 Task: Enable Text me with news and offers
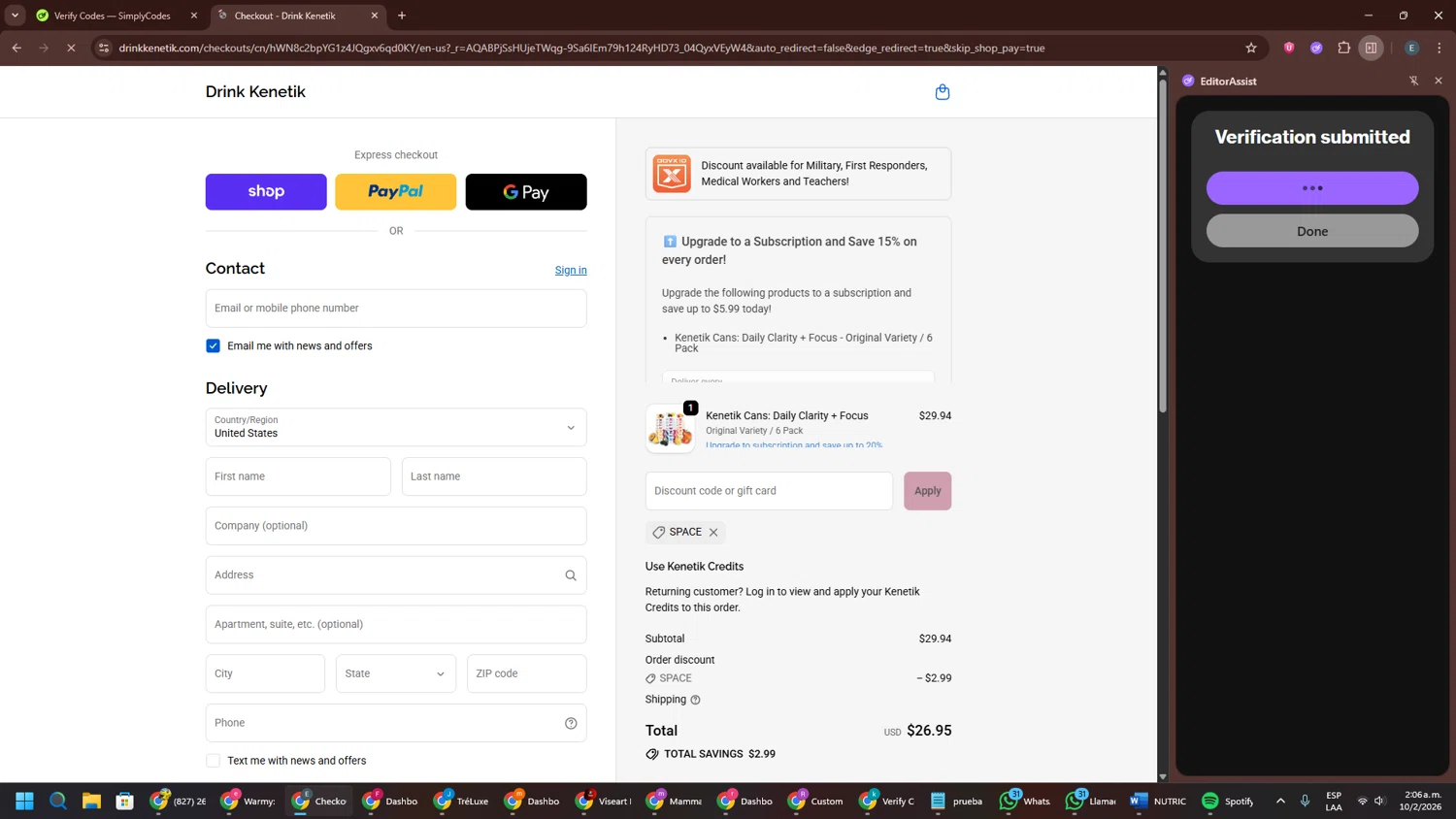(x=213, y=761)
